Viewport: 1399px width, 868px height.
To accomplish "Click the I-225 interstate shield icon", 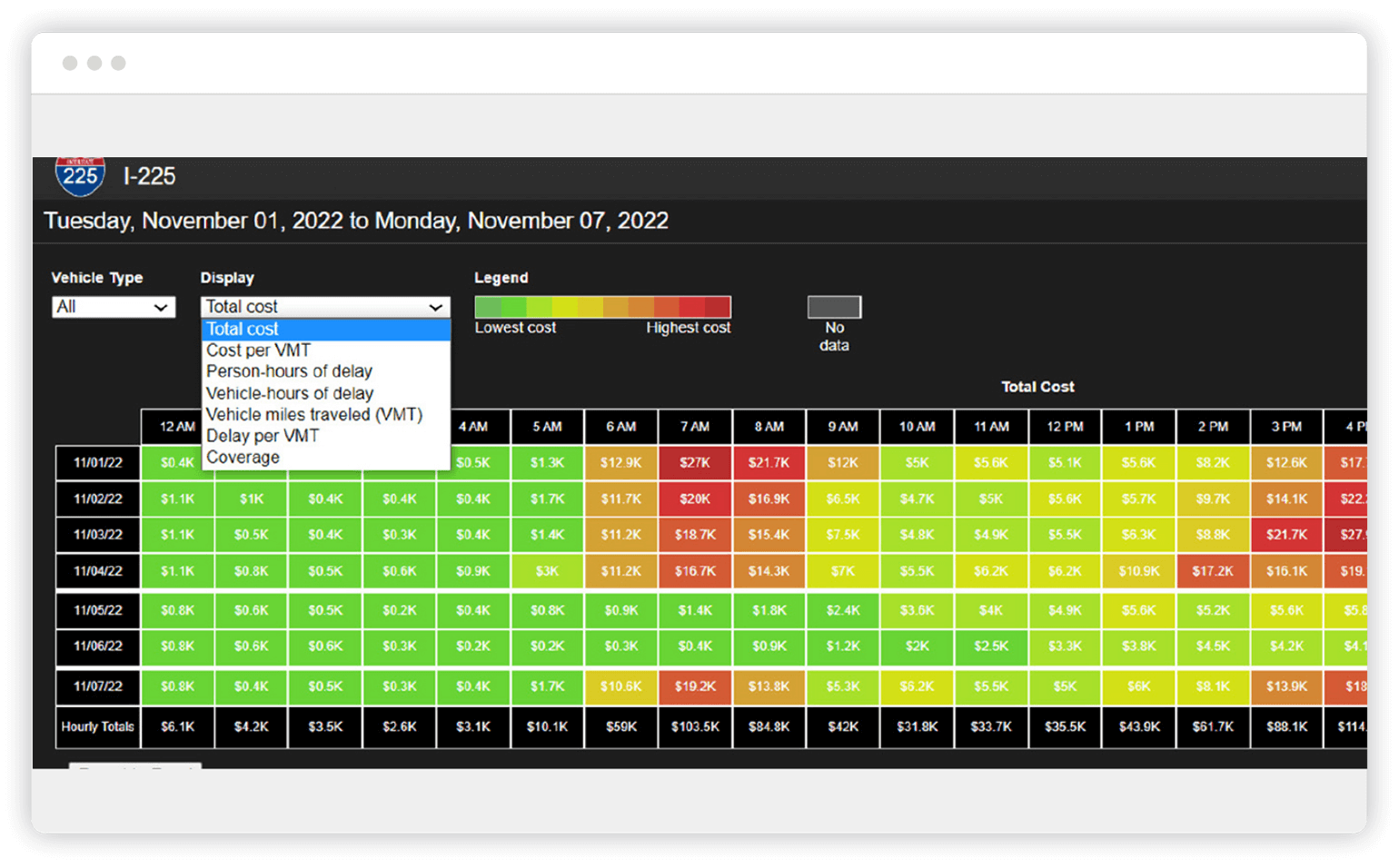I will 80,175.
